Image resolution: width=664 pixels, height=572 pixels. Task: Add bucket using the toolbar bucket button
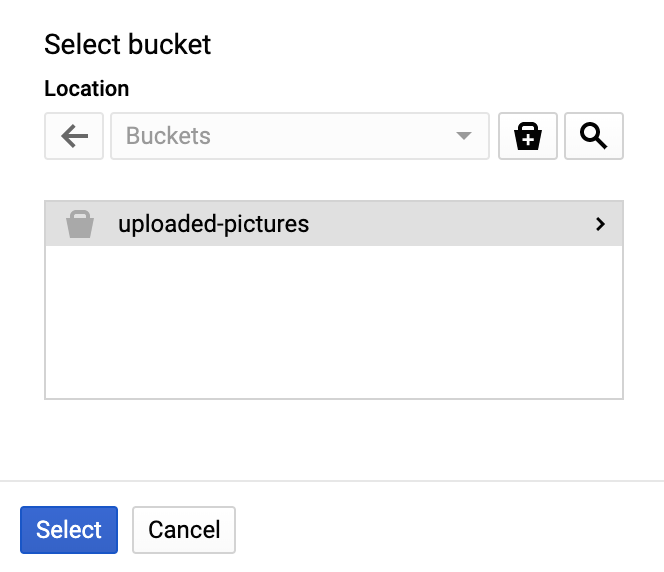pyautogui.click(x=528, y=136)
